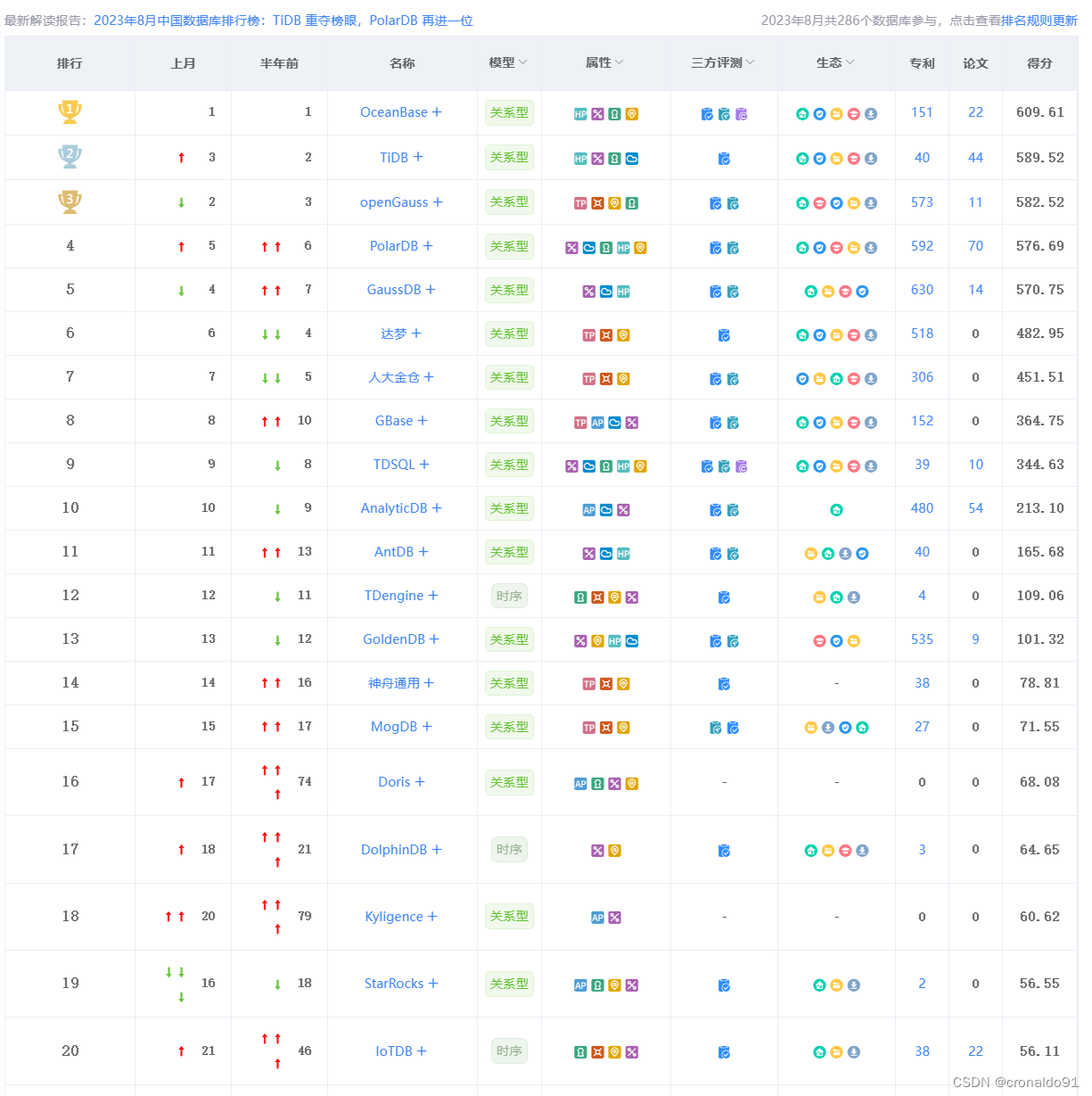Viewport: 1092px width, 1096px height.
Task: Click patent count 480 in AnalyticDB row
Action: pyautogui.click(x=922, y=508)
